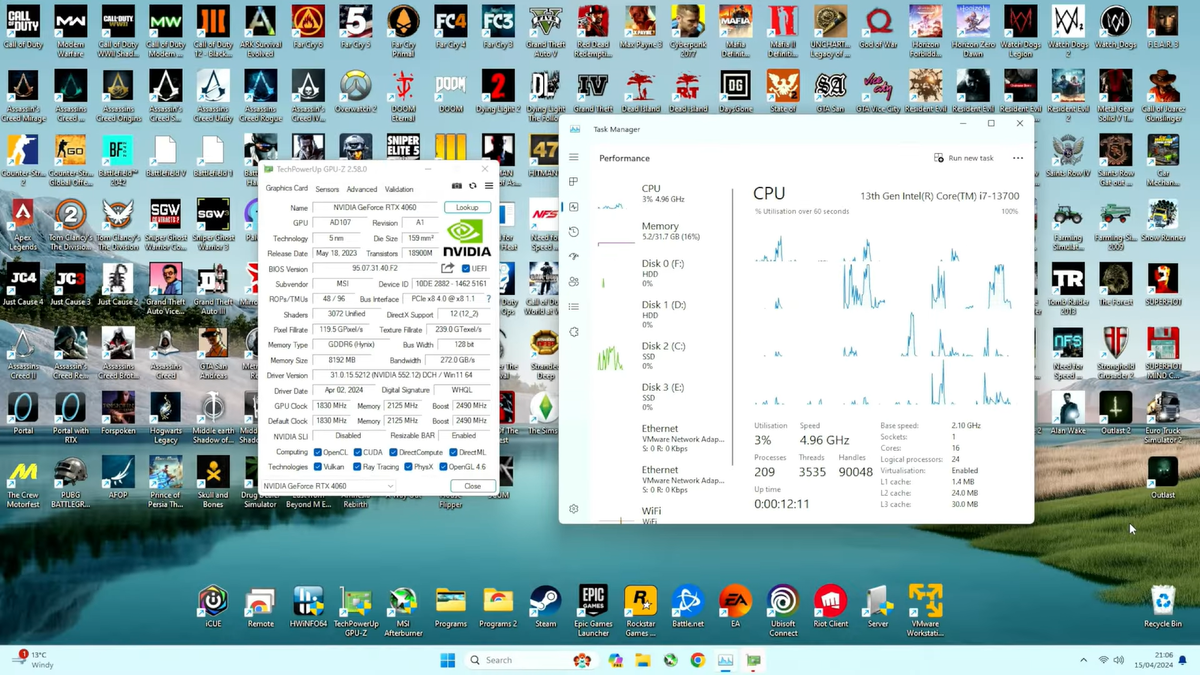Open Startup apps icon in Task Manager sidebar

[x=574, y=257]
